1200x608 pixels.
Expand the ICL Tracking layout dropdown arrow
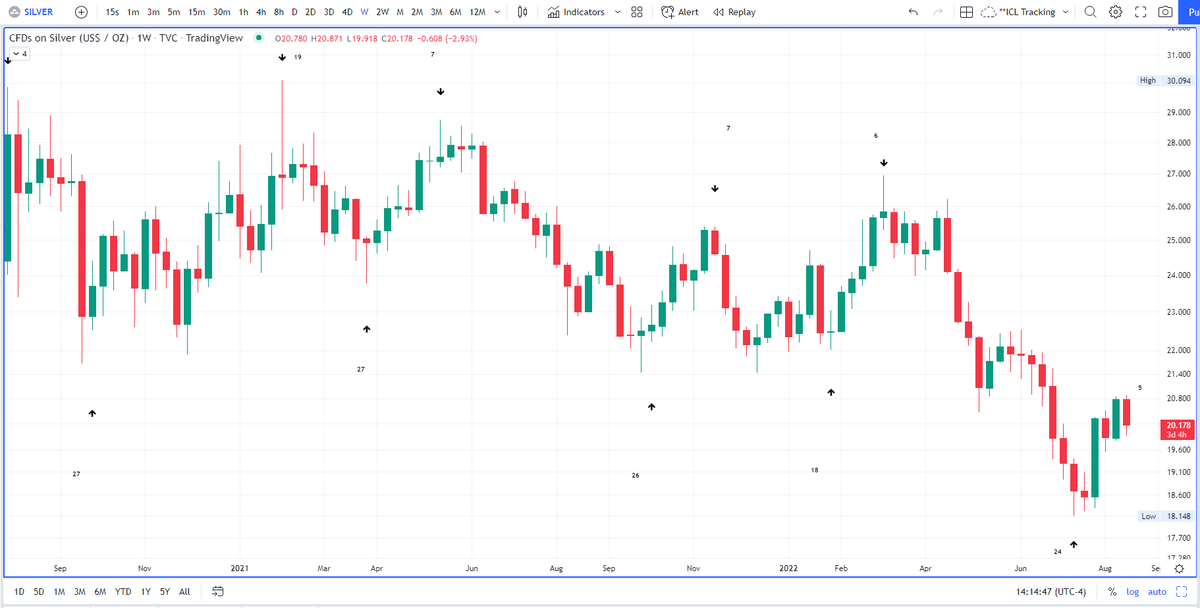1065,12
